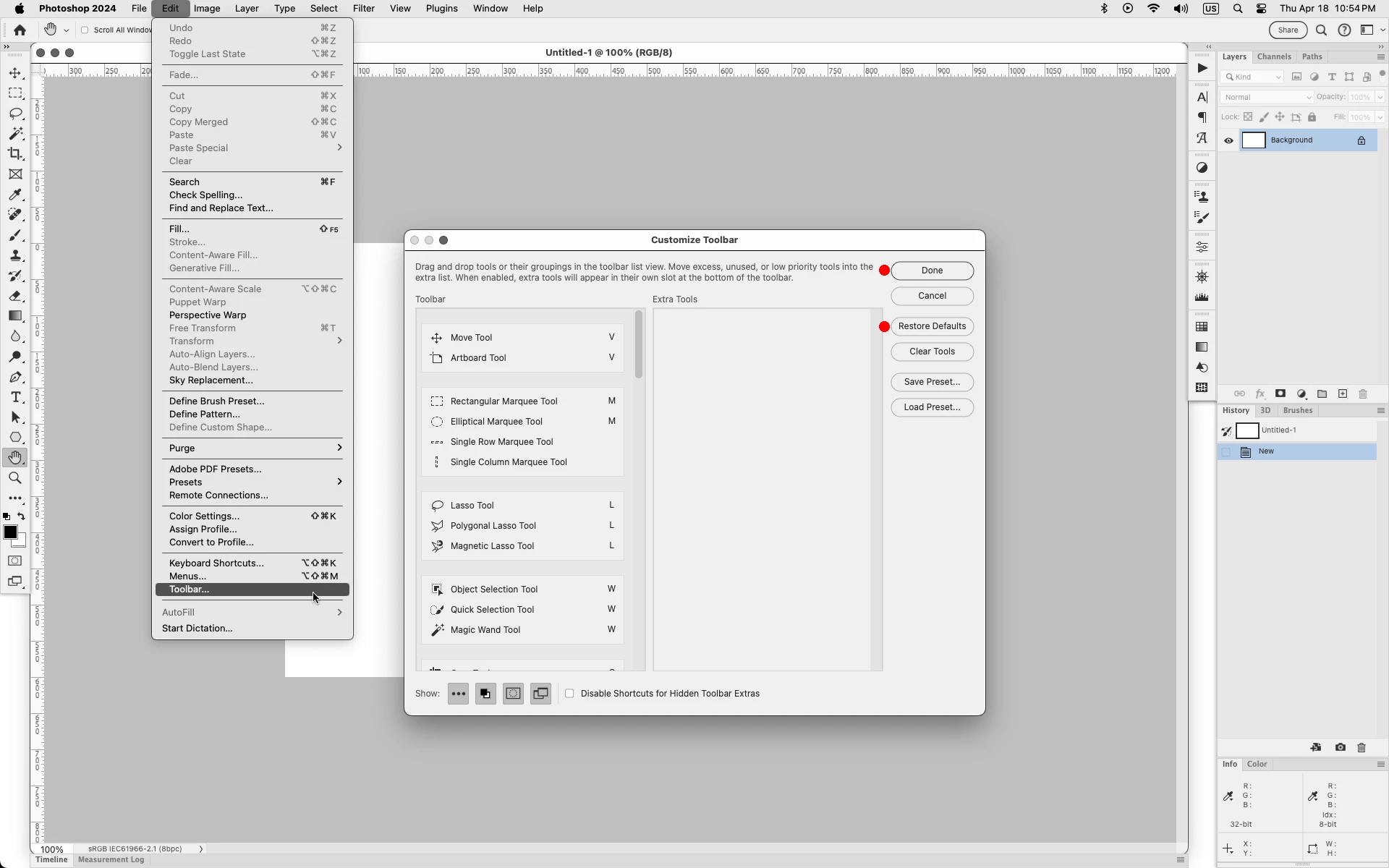Toggle Scroll All Windows checkbox
This screenshot has width=1389, height=868.
coord(85,30)
